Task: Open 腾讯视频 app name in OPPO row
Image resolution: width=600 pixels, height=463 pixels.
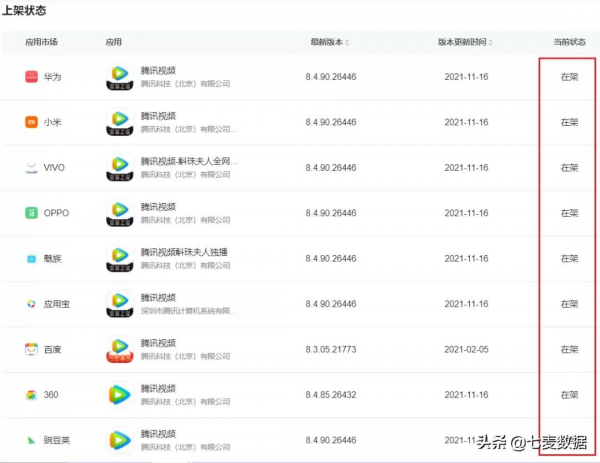Action: tap(158, 207)
